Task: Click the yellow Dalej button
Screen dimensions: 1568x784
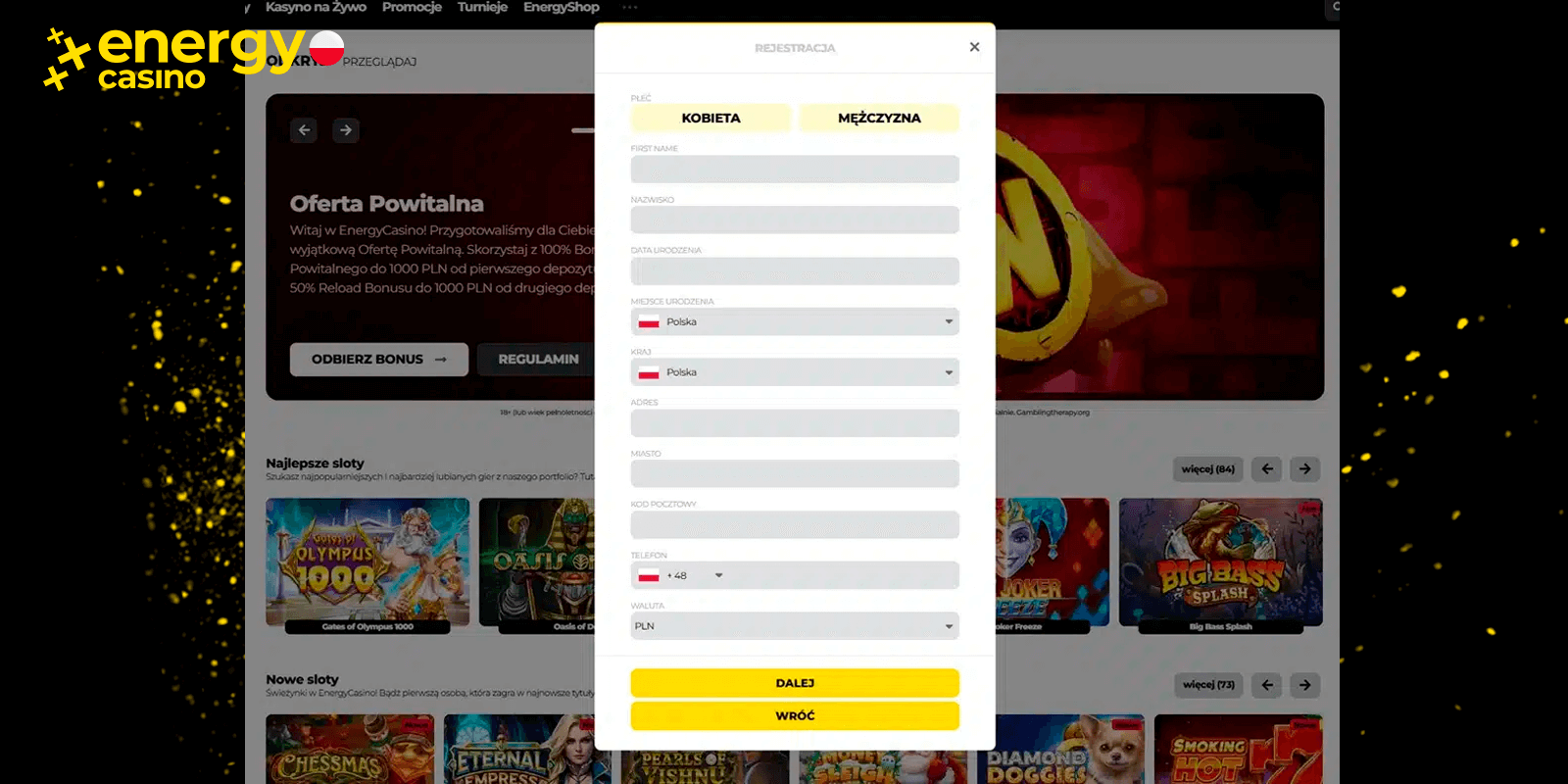Action: pos(795,683)
